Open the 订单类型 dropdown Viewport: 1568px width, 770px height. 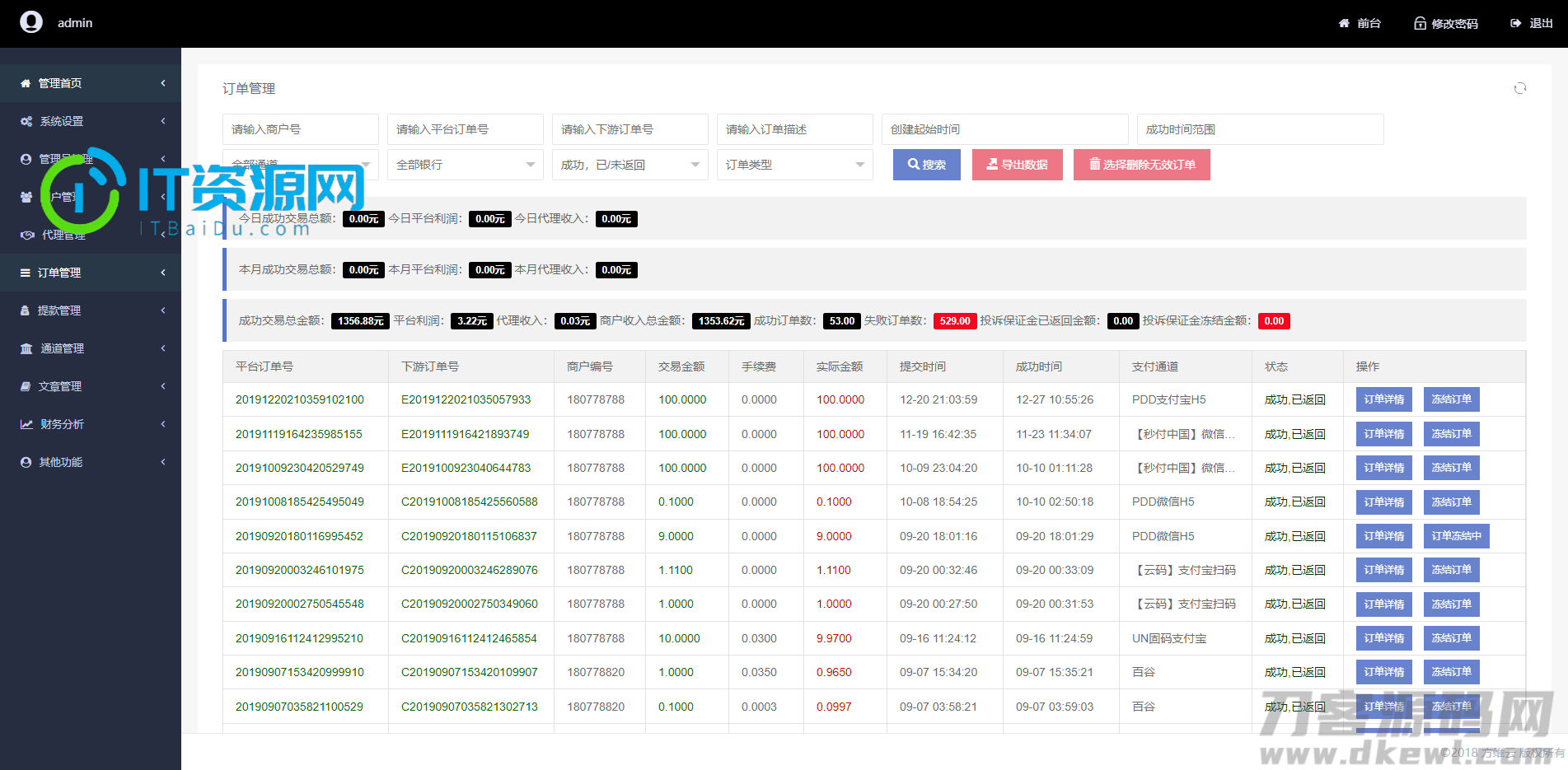pyautogui.click(x=795, y=165)
